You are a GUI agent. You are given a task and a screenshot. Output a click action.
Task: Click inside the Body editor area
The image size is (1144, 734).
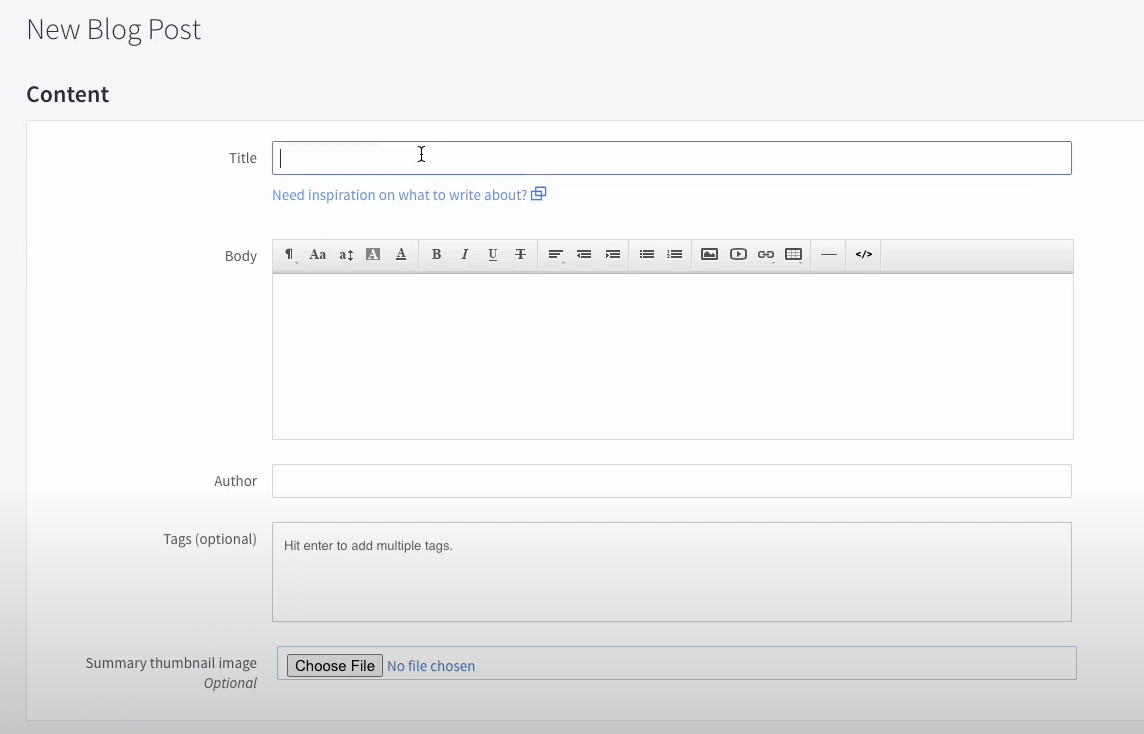(673, 357)
